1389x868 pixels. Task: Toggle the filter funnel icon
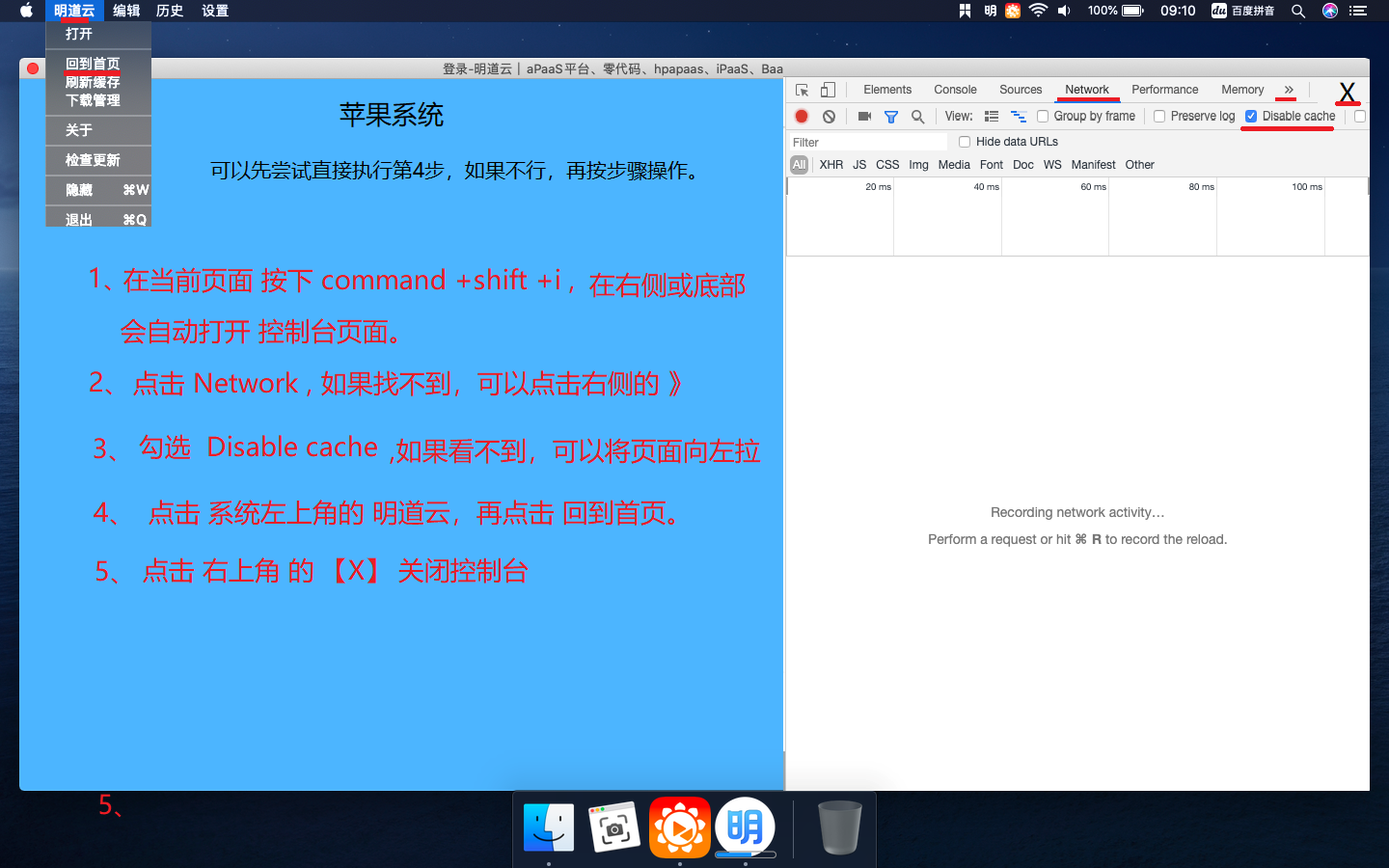tap(891, 117)
